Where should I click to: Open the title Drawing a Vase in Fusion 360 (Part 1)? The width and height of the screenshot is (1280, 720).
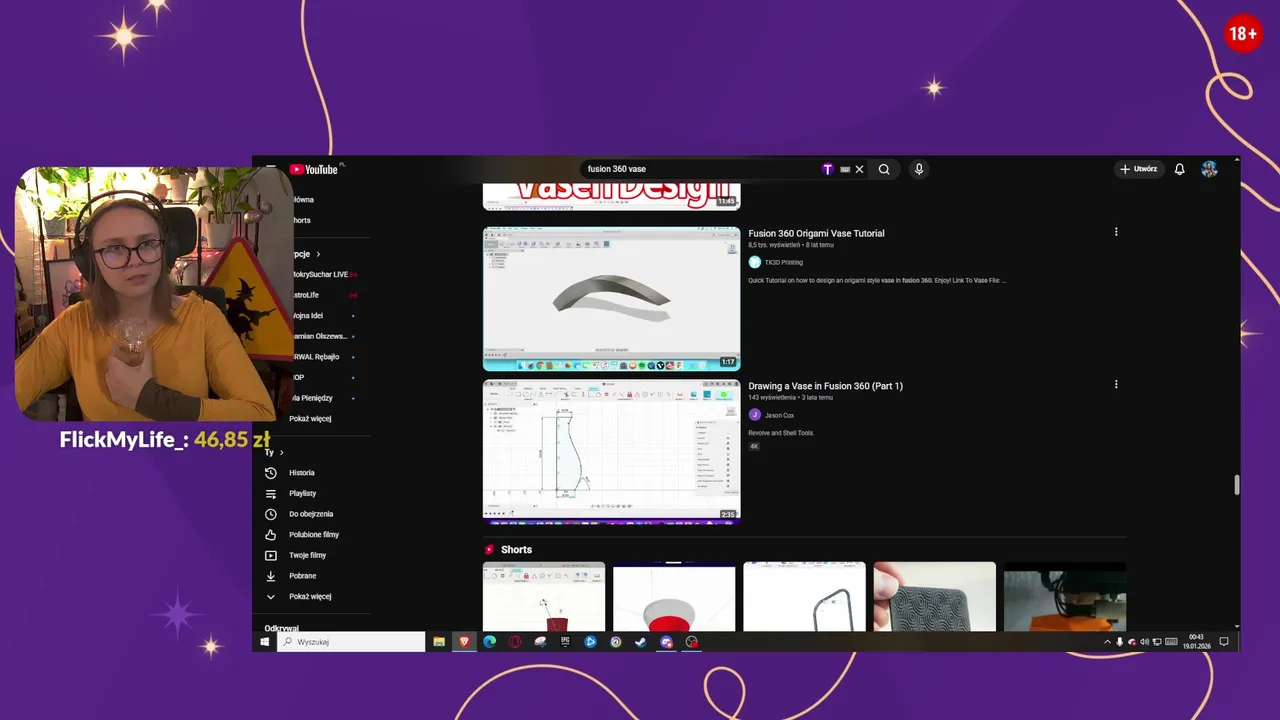[825, 386]
